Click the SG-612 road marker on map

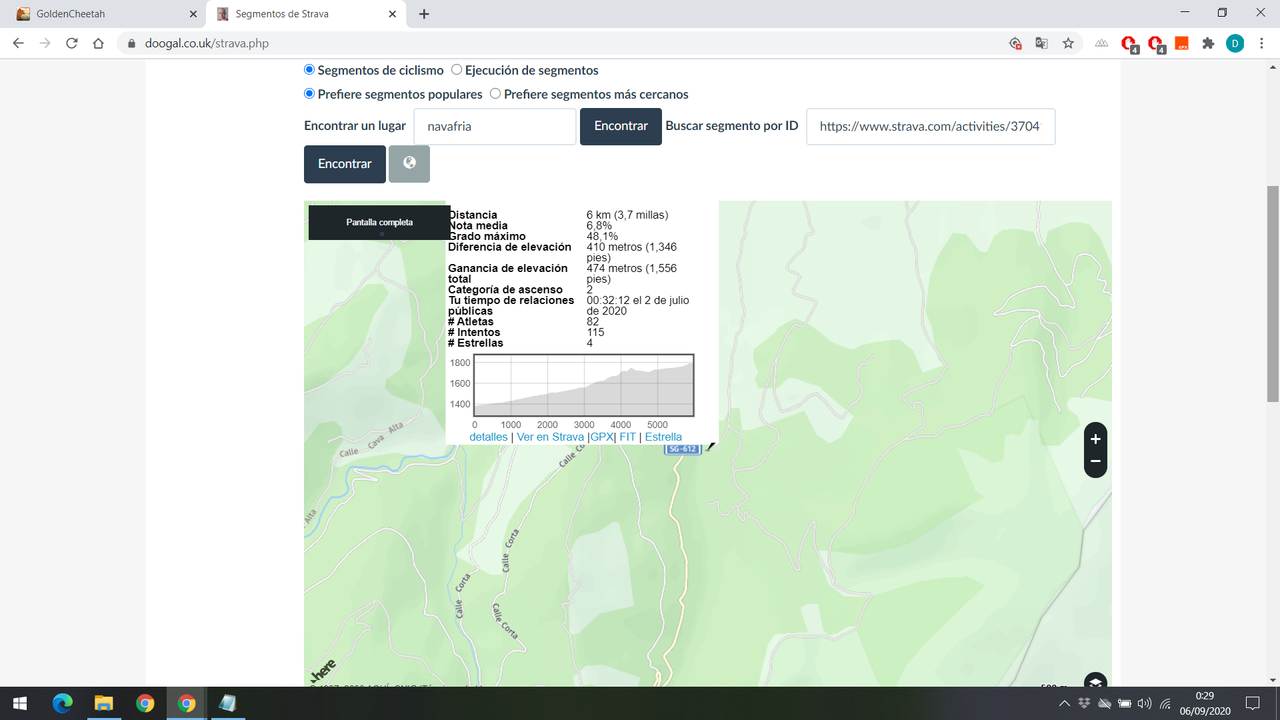point(681,450)
